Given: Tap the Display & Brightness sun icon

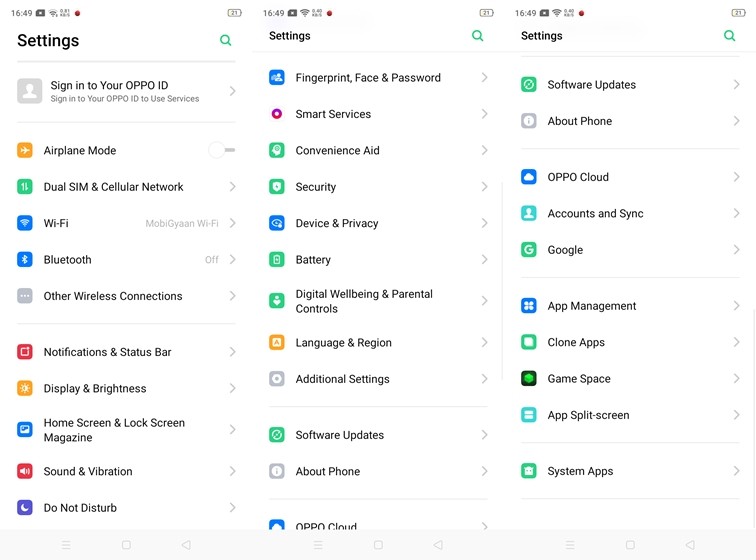Looking at the screenshot, I should click(x=25, y=388).
